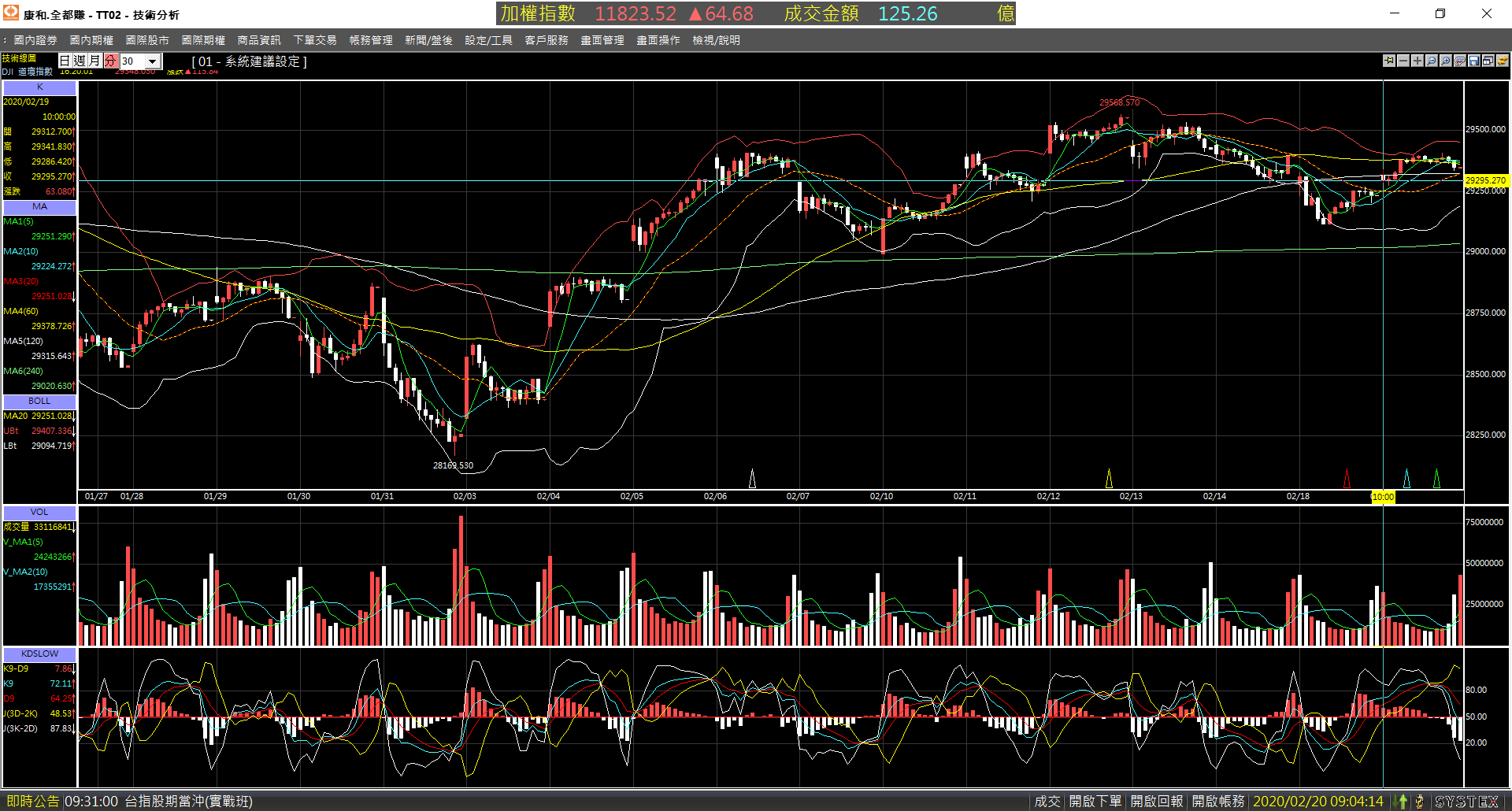Viewport: 1512px width, 811px height.
Task: Click the 即時公告 label in status bar
Action: pyautogui.click(x=32, y=802)
